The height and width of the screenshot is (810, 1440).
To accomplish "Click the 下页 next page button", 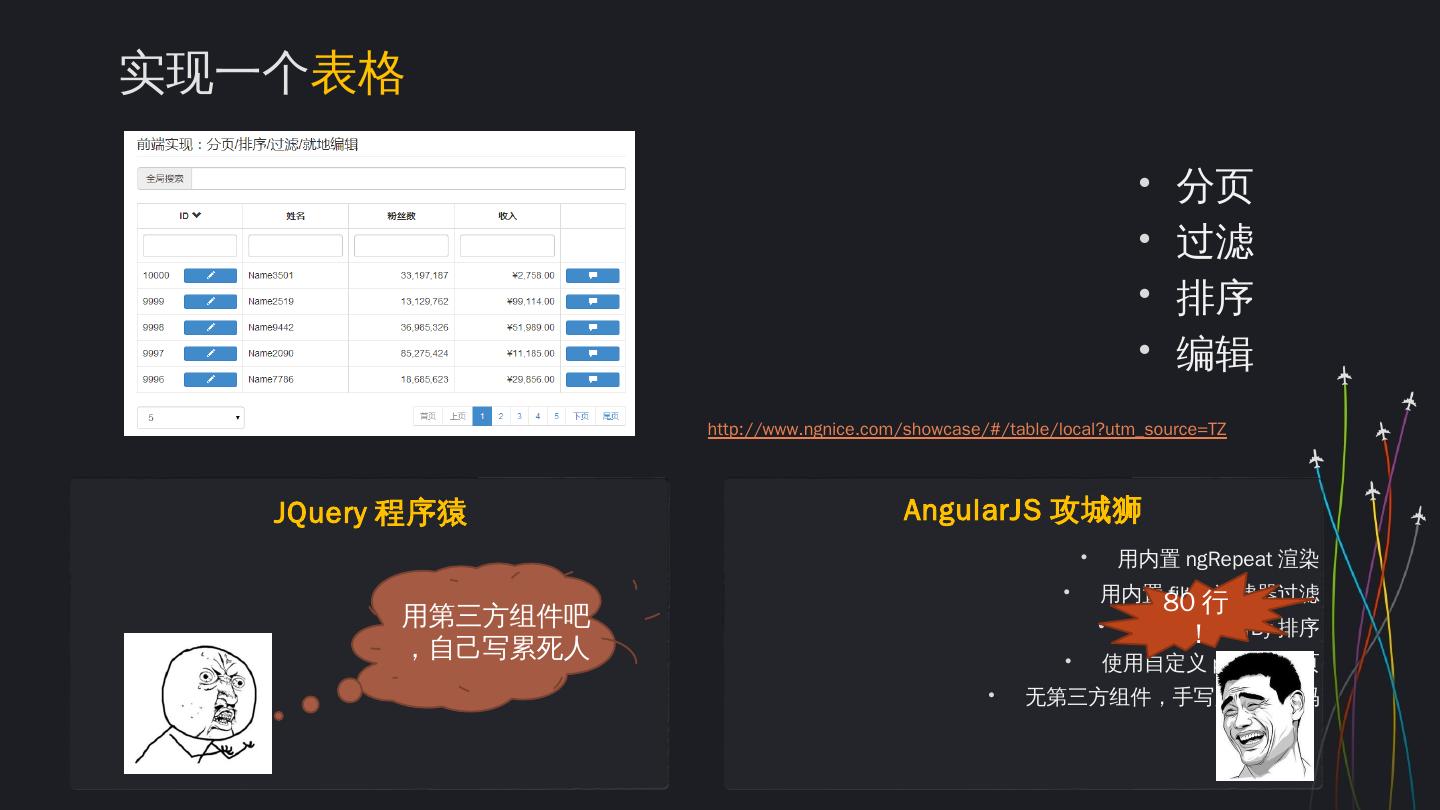I will (x=581, y=417).
